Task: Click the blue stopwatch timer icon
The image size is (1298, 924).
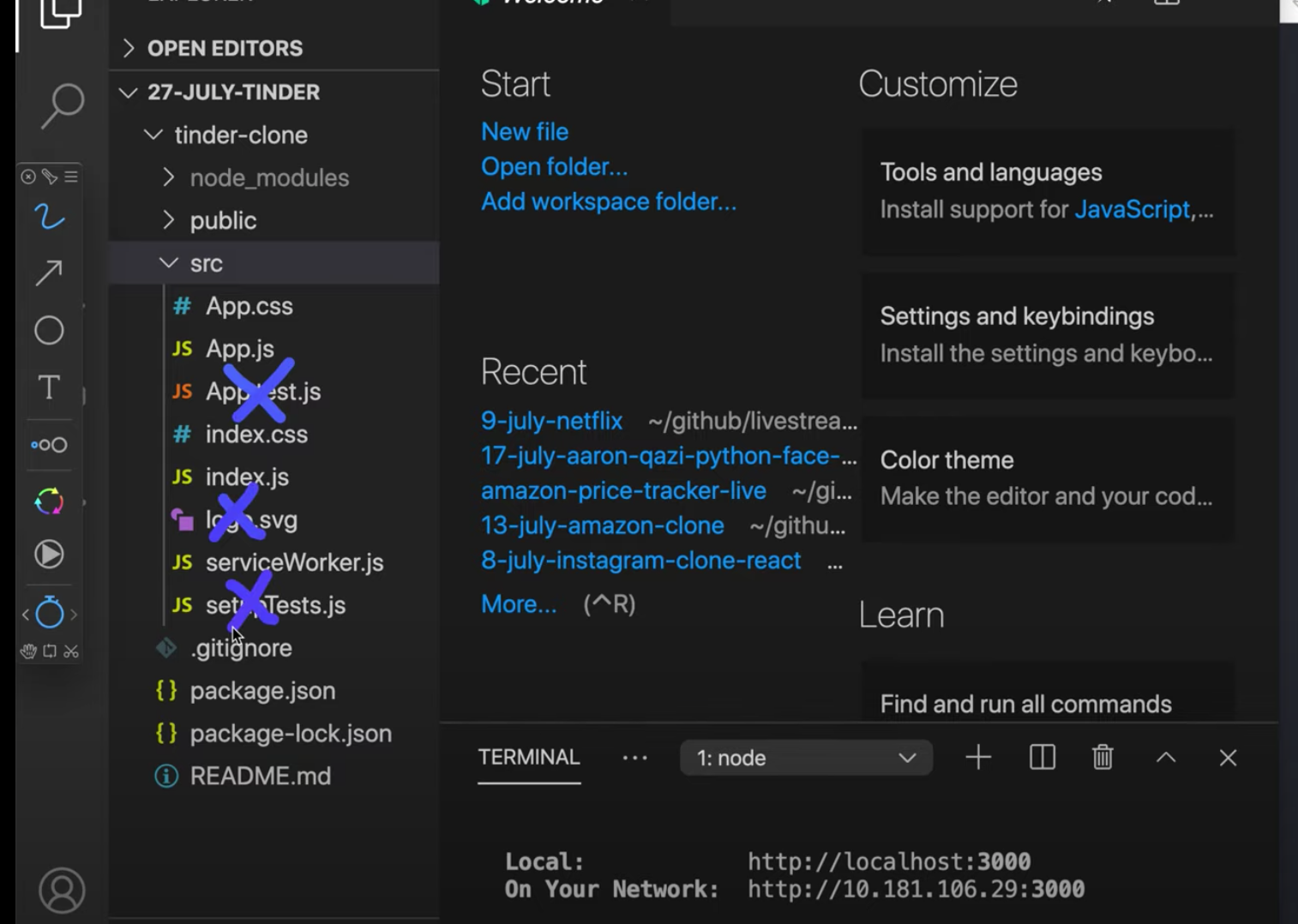Action: tap(49, 612)
